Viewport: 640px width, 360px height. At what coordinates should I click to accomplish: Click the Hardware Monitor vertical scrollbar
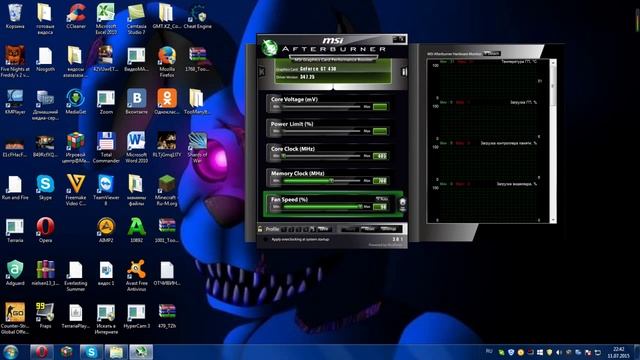click(553, 141)
